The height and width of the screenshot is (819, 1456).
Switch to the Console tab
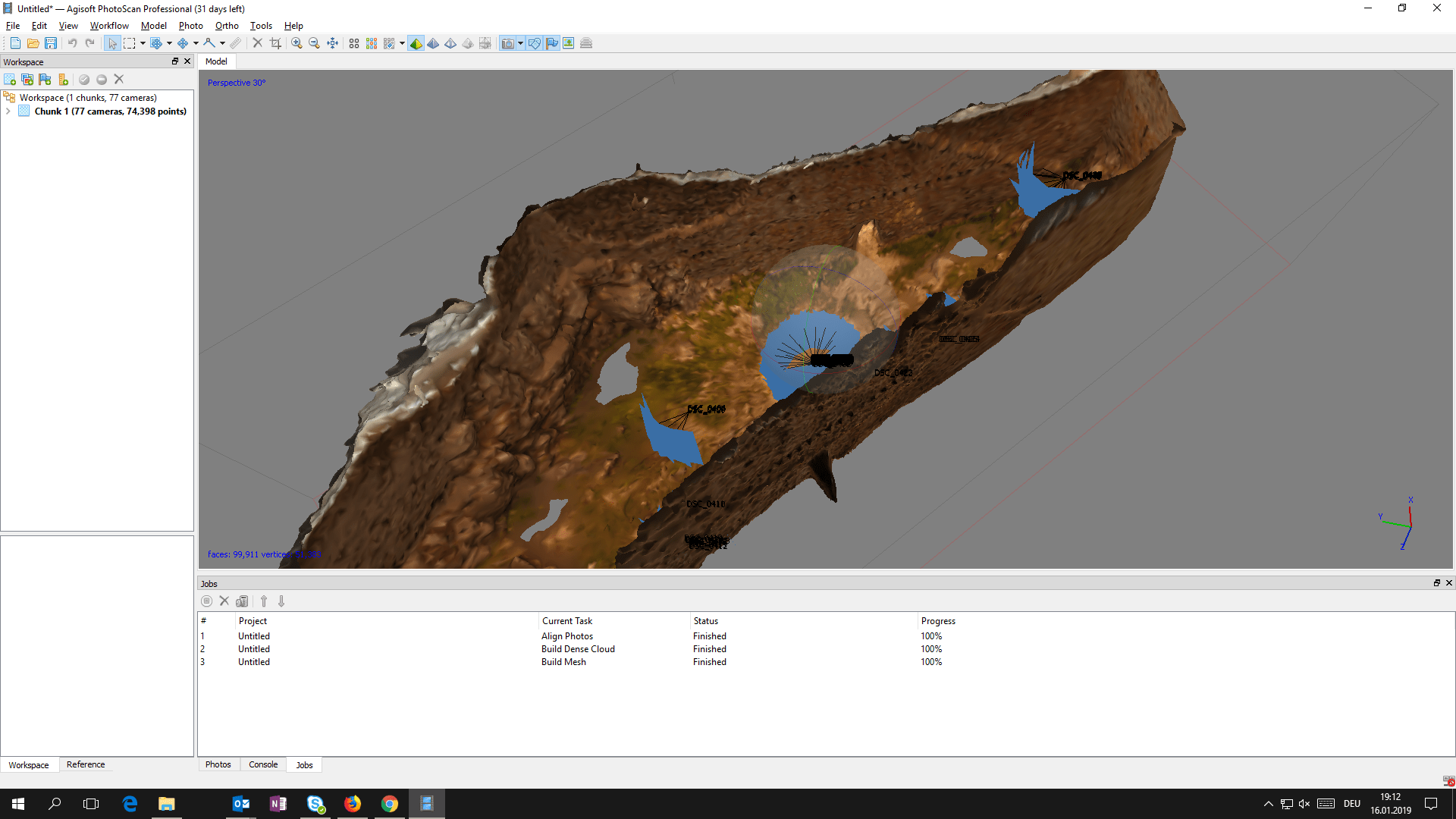(x=263, y=764)
